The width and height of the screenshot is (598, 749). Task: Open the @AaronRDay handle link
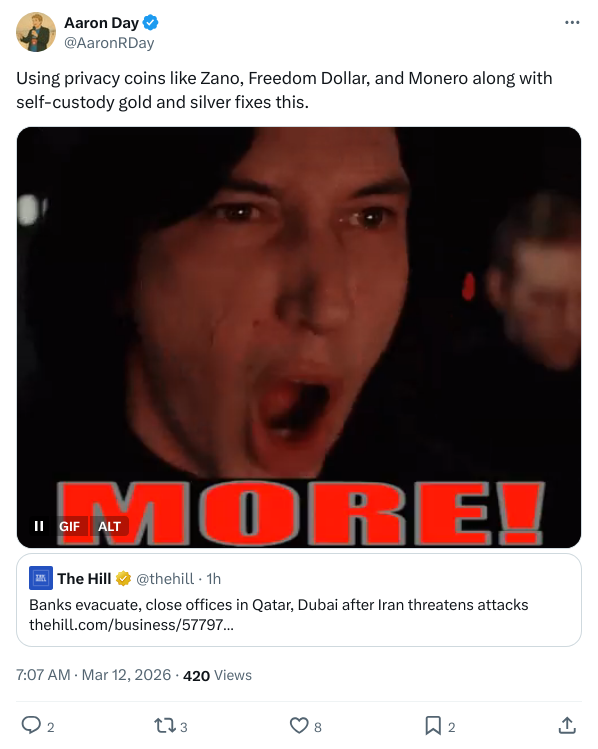tap(109, 43)
